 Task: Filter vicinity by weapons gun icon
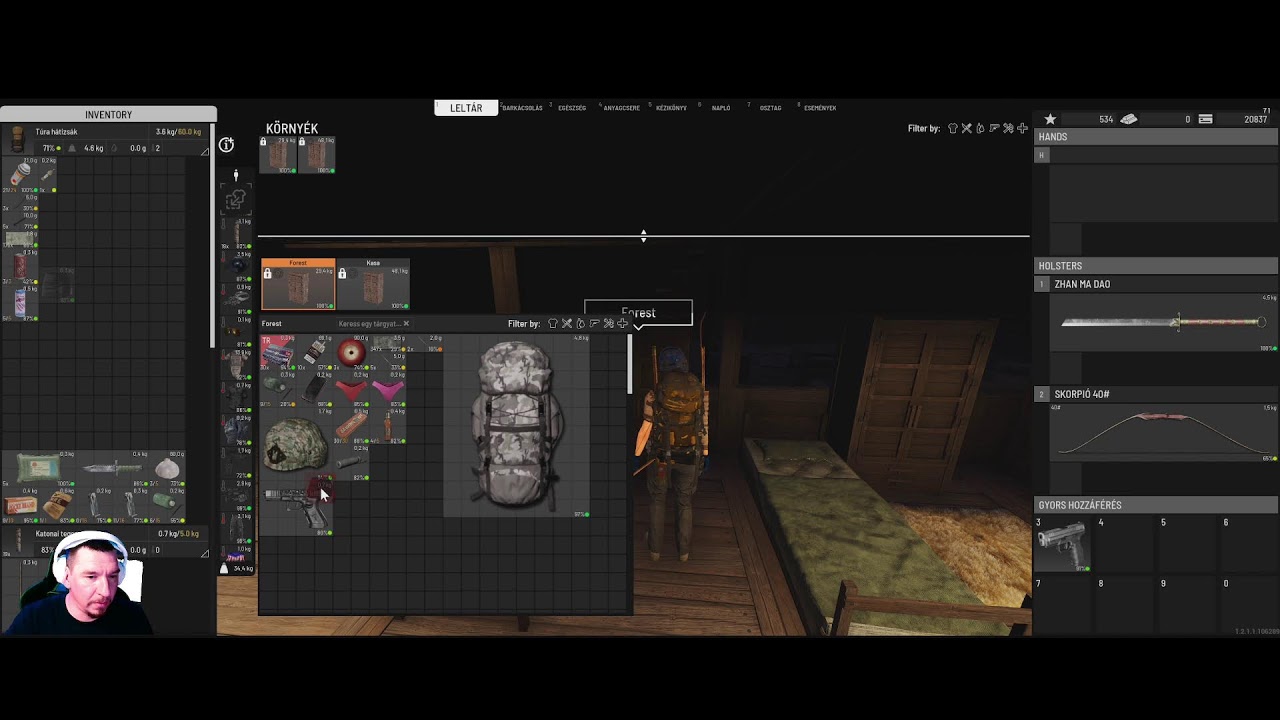click(x=994, y=129)
